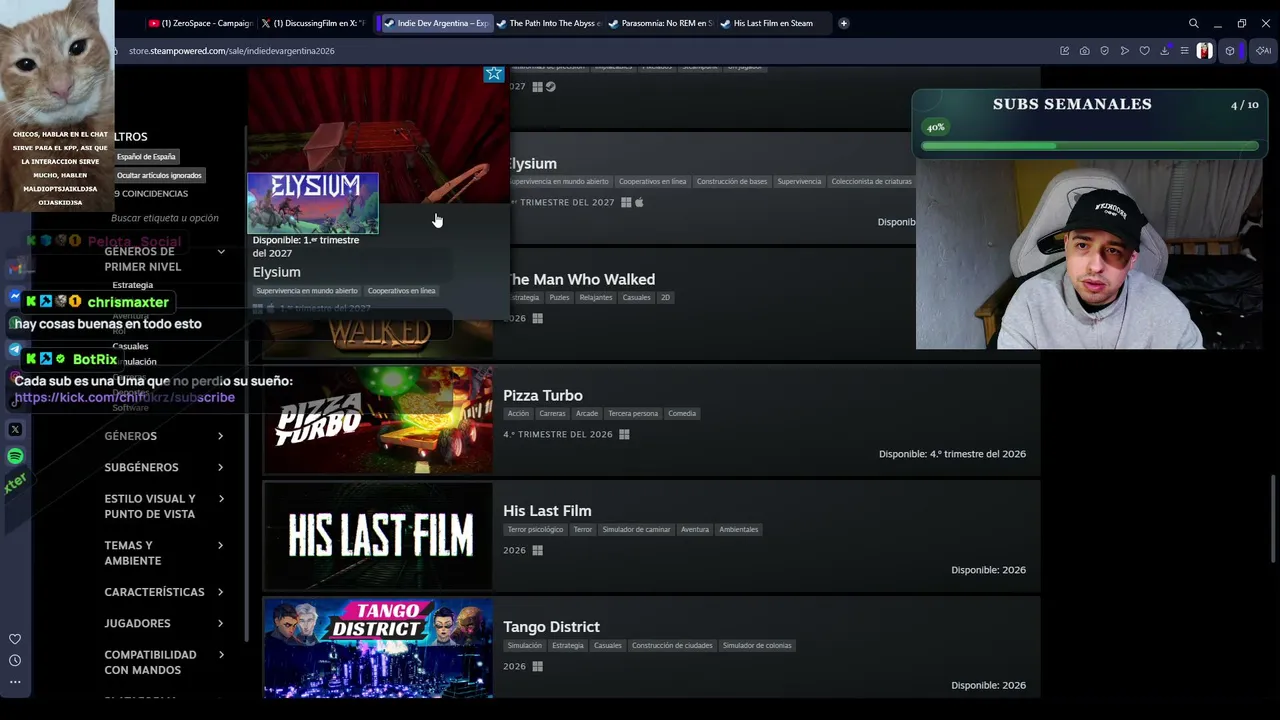Screen dimensions: 1280x720
Task: Click Windows platform icon on His Last Film row
Action: [x=537, y=550]
